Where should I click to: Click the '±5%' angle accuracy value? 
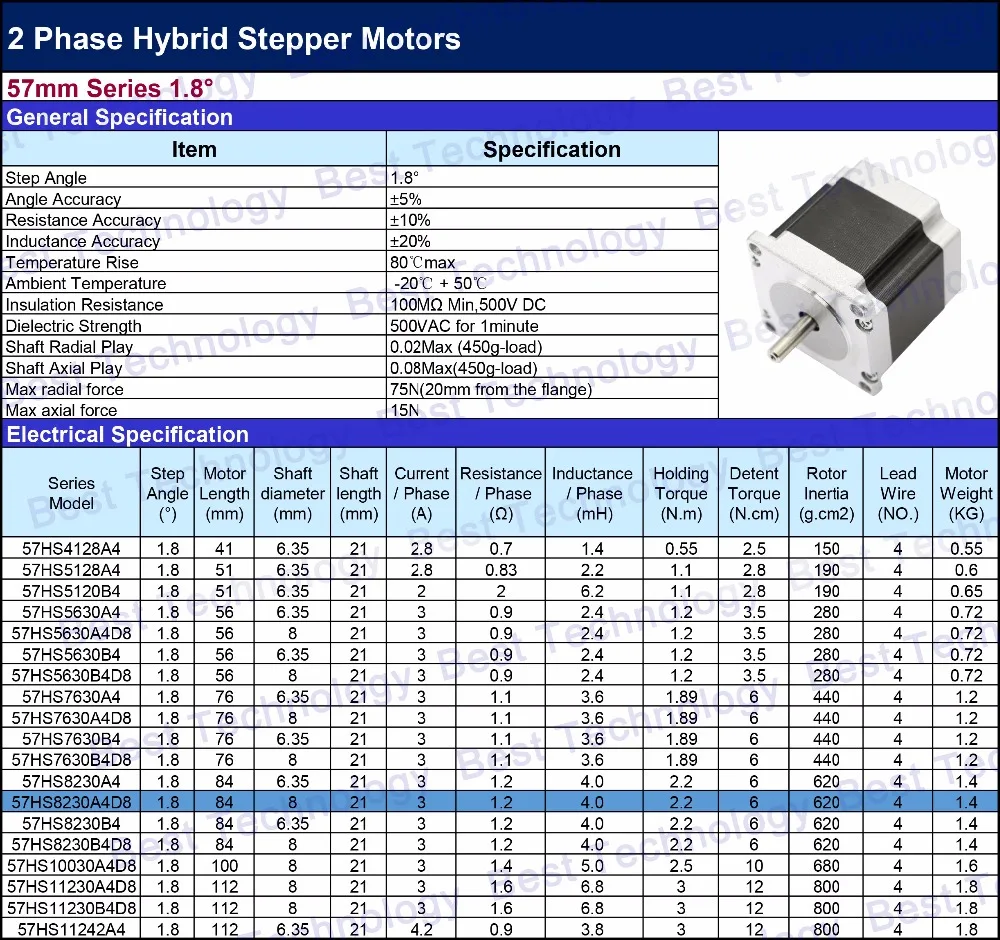click(406, 199)
